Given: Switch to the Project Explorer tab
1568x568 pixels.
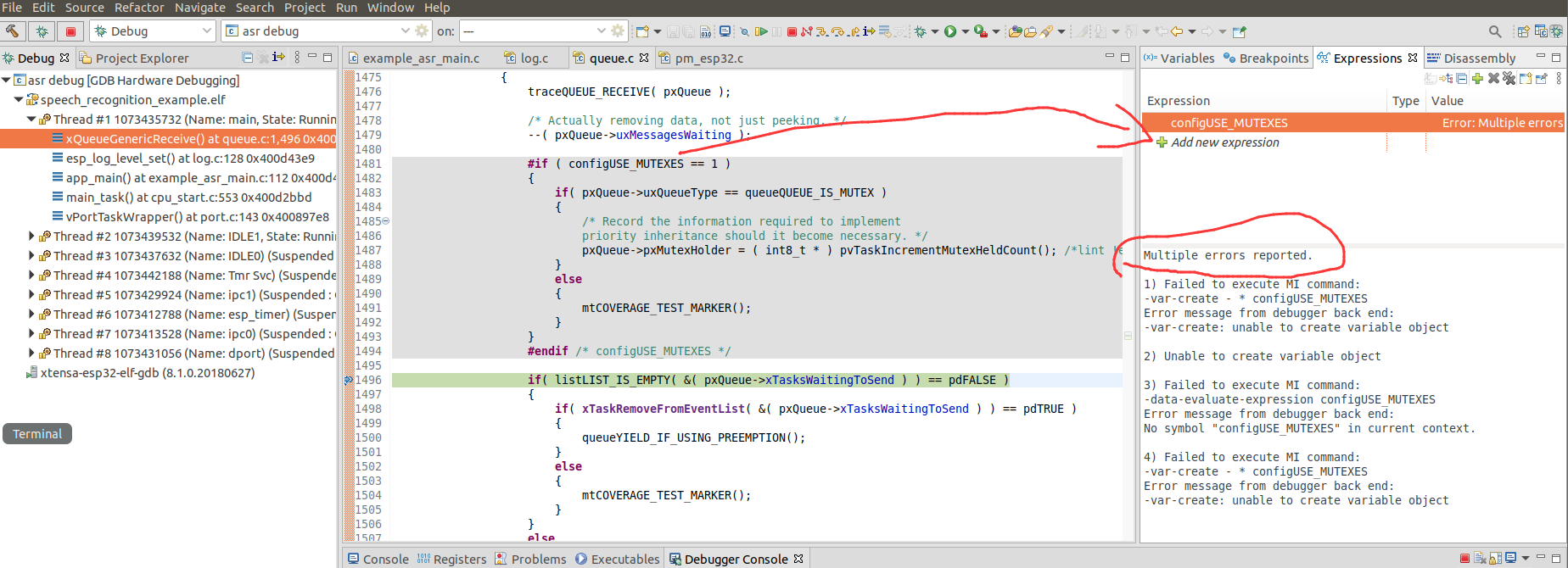Looking at the screenshot, I should coord(134,58).
